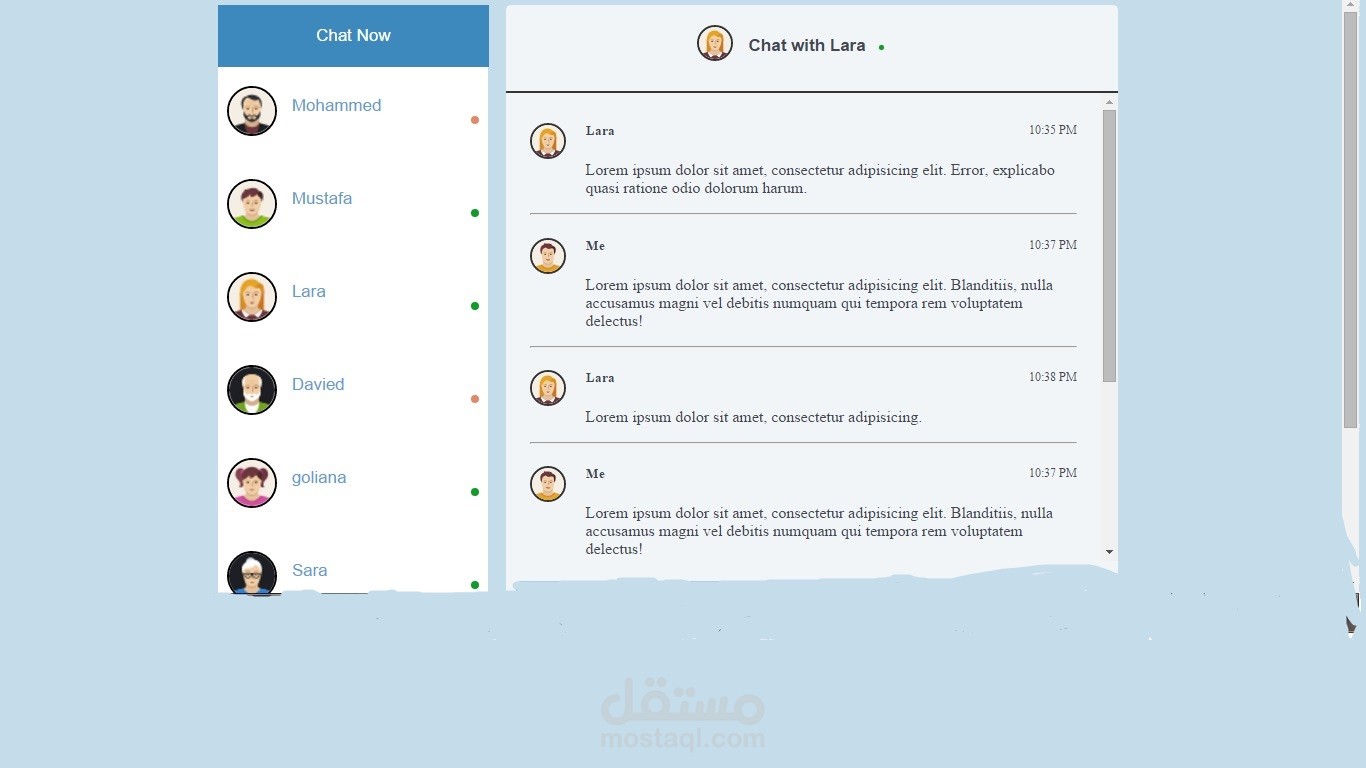Click the avatar beside Lara's 10:35 PM message

[x=547, y=140]
